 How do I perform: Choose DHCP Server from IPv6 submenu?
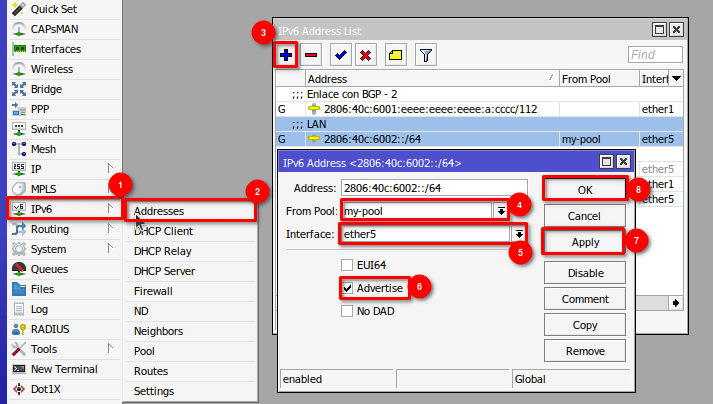(x=164, y=271)
